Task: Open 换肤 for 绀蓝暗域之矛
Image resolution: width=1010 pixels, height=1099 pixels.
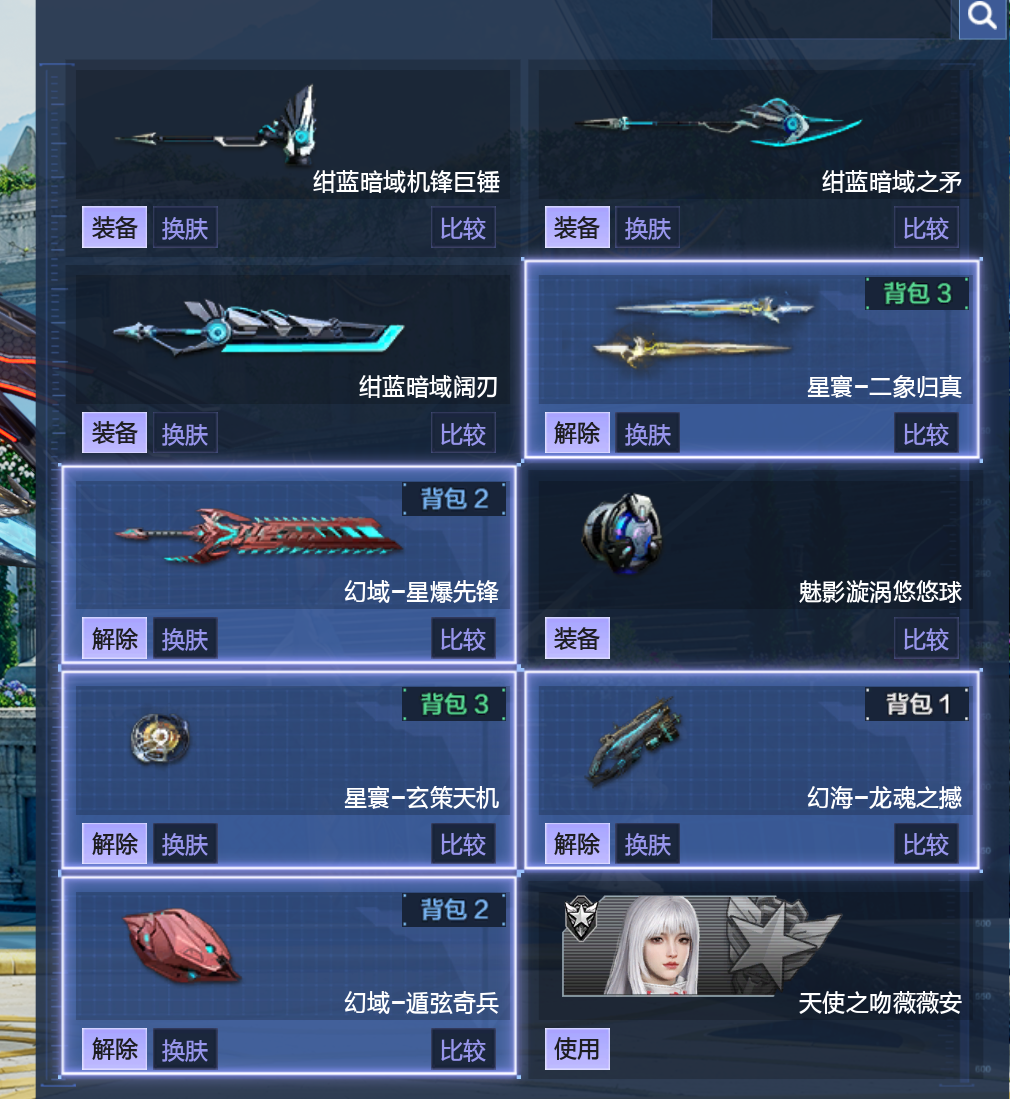Action: 648,227
